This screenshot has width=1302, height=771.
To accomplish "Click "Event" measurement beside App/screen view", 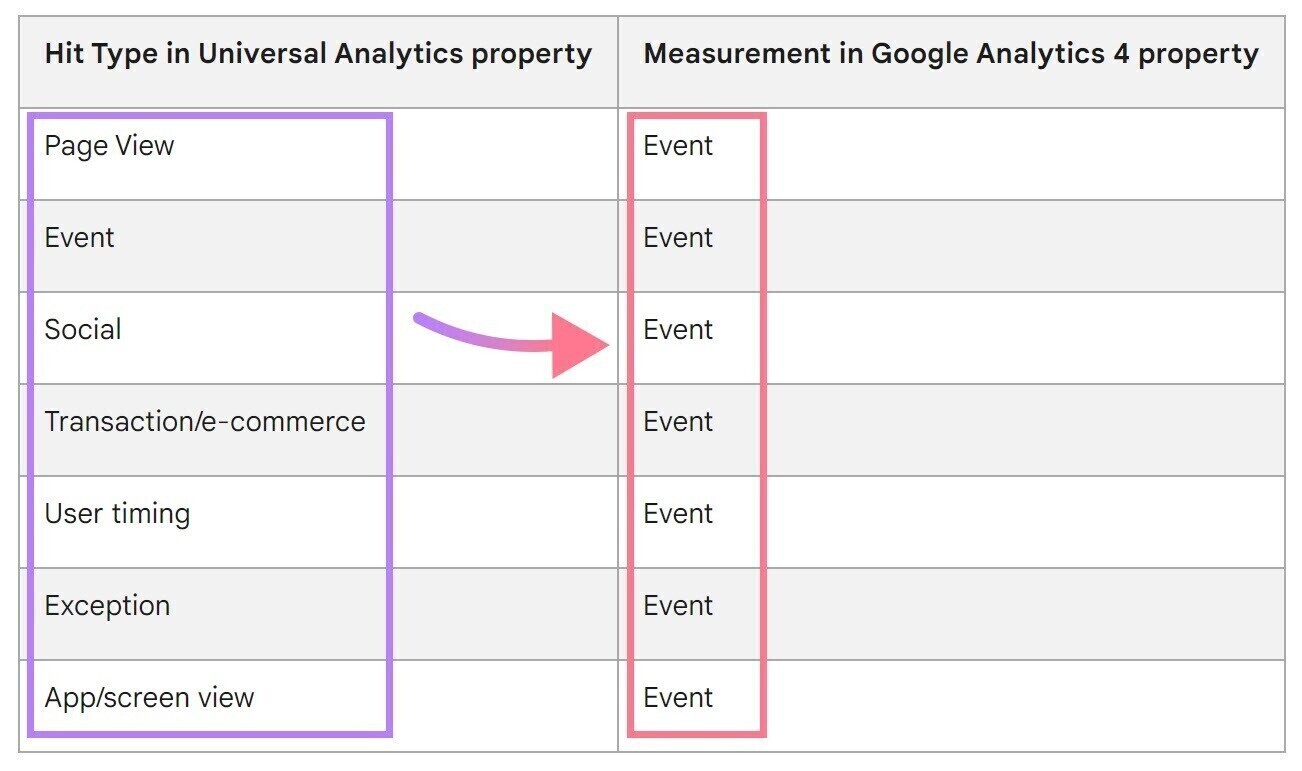I will 678,698.
